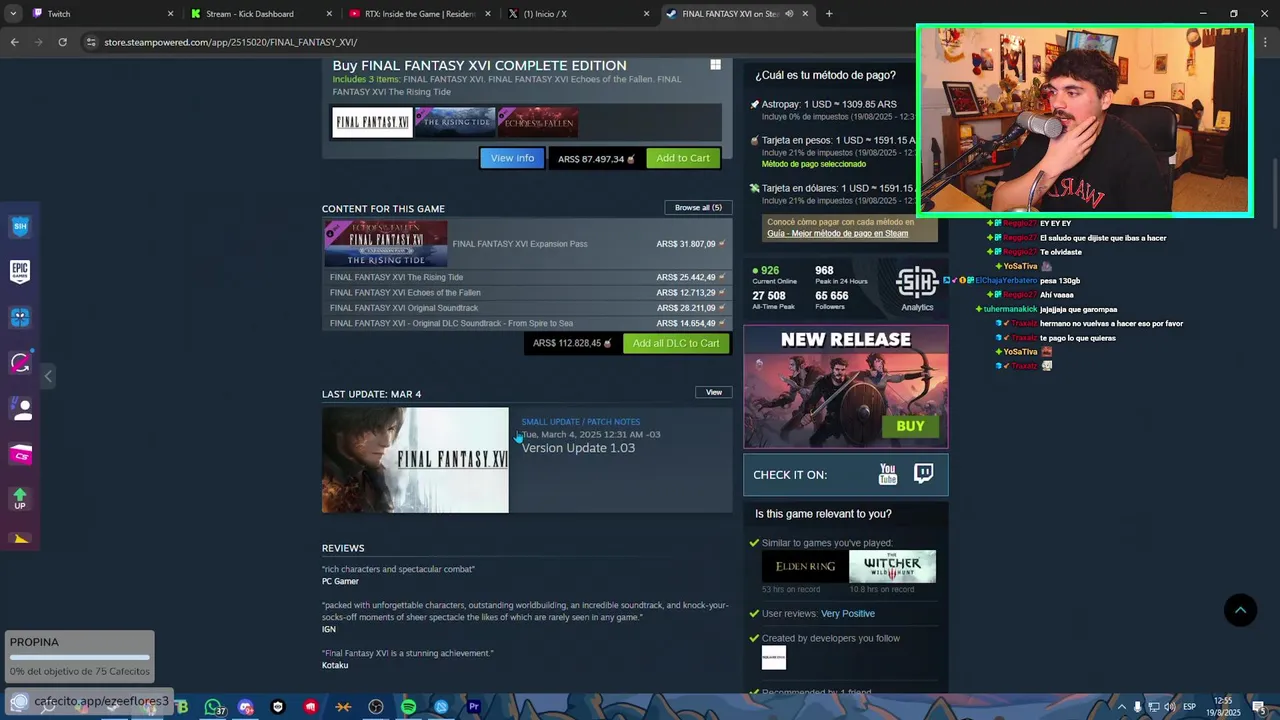Image resolution: width=1280 pixels, height=720 pixels.
Task: Click the BUY button on New Release banner
Action: point(910,426)
